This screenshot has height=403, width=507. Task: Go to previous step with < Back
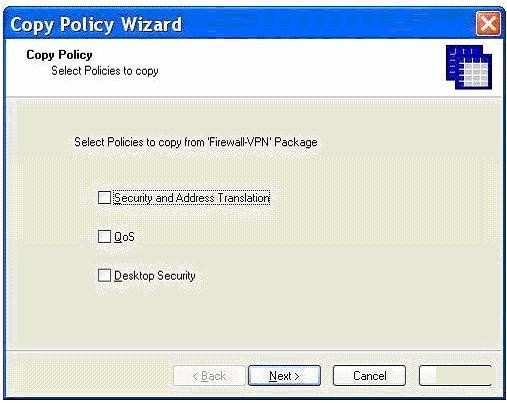(x=209, y=376)
